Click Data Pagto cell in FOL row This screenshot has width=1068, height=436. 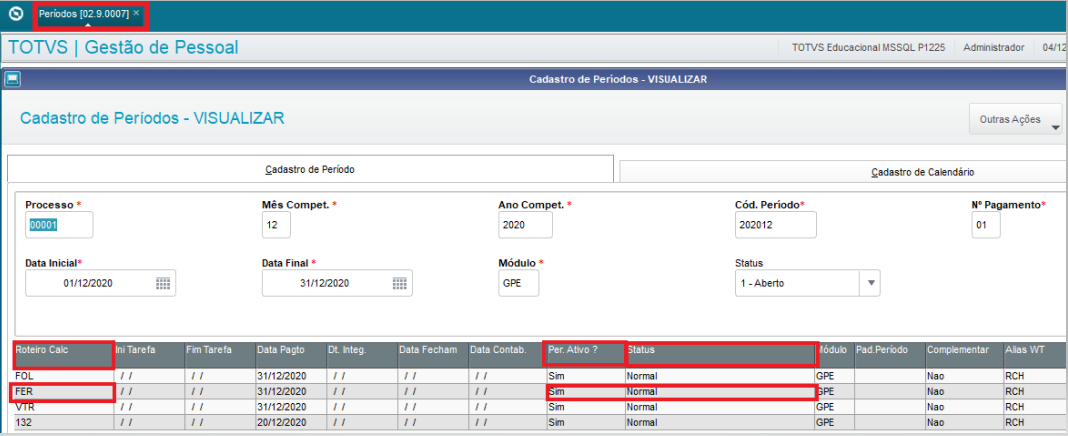coord(290,375)
